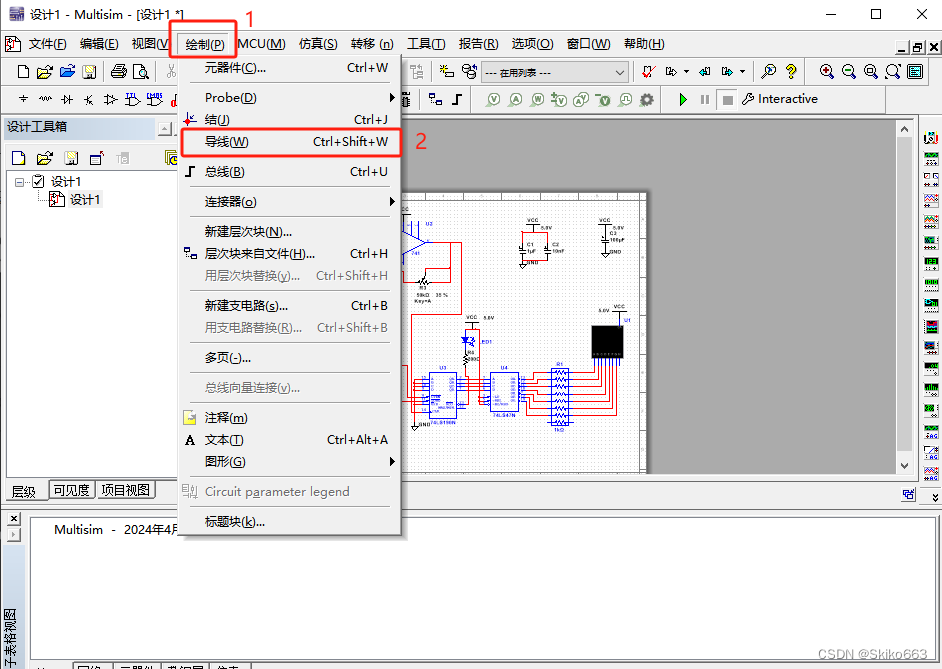Pause the simulation
The width and height of the screenshot is (942, 669).
point(705,99)
